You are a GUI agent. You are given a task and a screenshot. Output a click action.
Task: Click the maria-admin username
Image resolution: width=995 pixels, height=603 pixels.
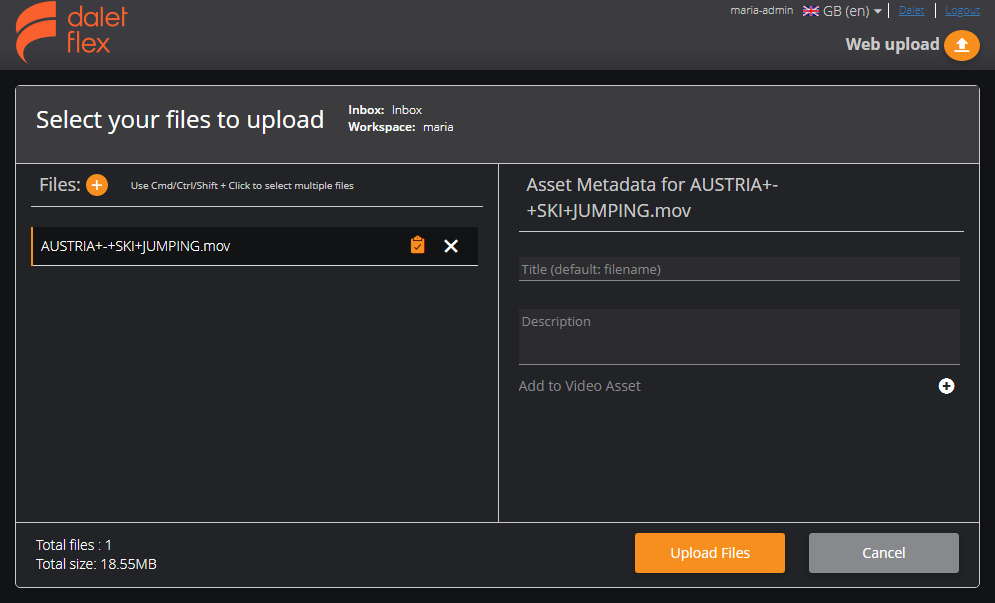point(761,10)
